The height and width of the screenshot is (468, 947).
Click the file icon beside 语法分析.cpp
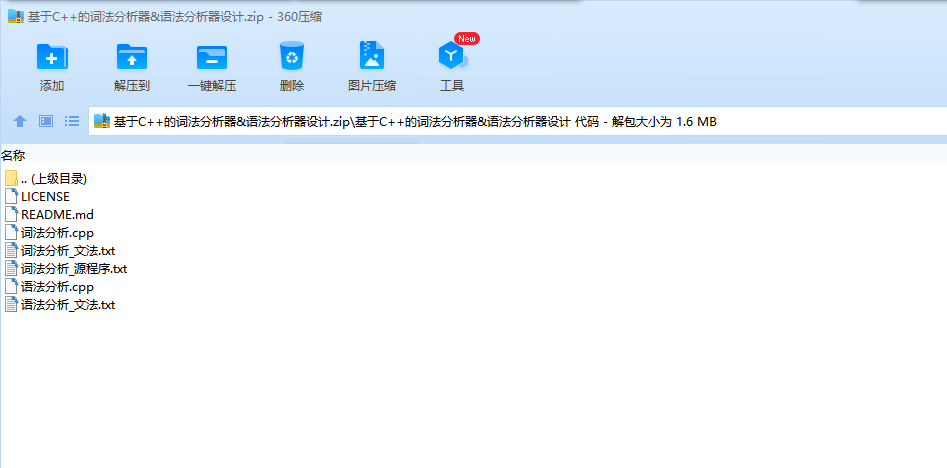11,287
